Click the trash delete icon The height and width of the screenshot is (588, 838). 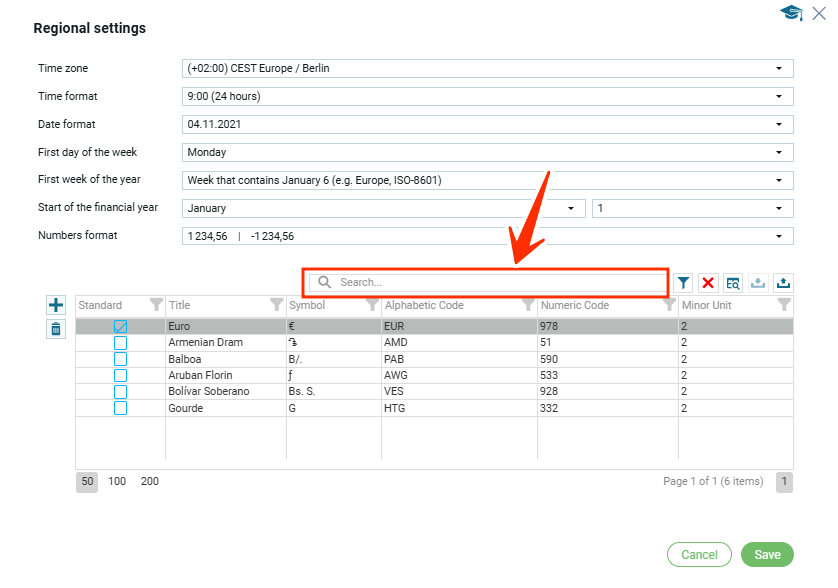pyautogui.click(x=56, y=329)
